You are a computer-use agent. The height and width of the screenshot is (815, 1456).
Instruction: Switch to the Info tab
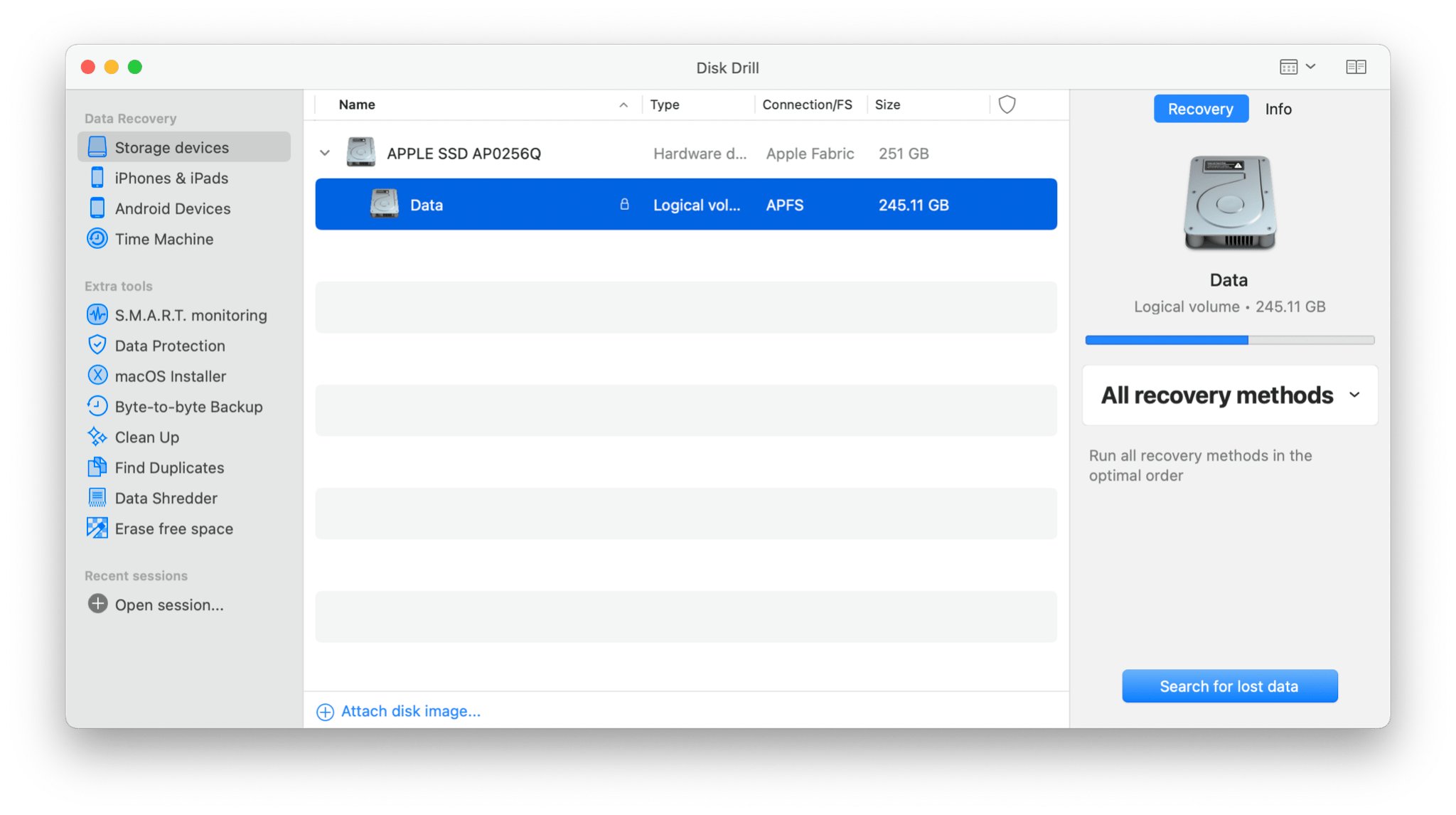1279,109
